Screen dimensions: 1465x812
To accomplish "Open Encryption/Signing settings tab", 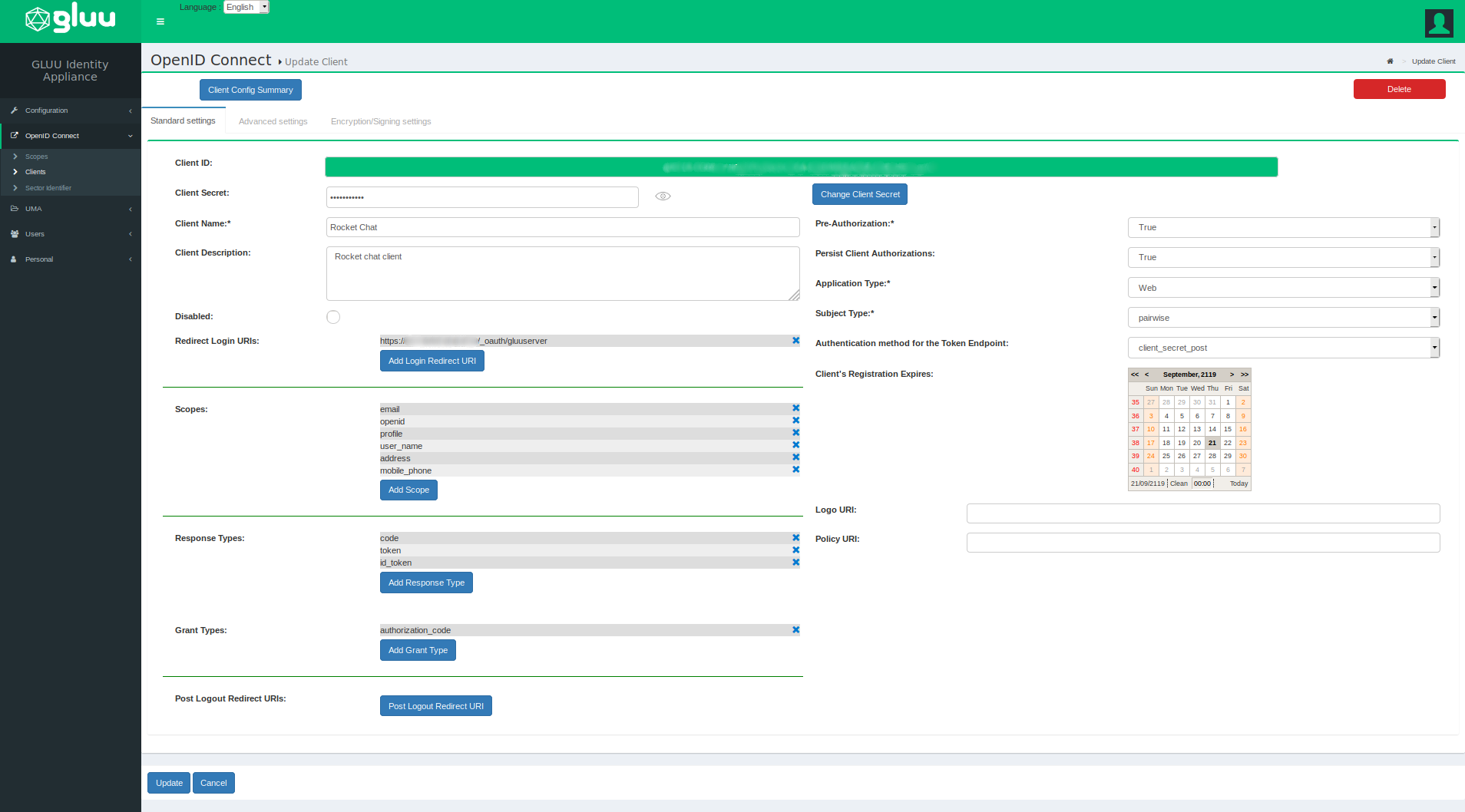I will 381,121.
